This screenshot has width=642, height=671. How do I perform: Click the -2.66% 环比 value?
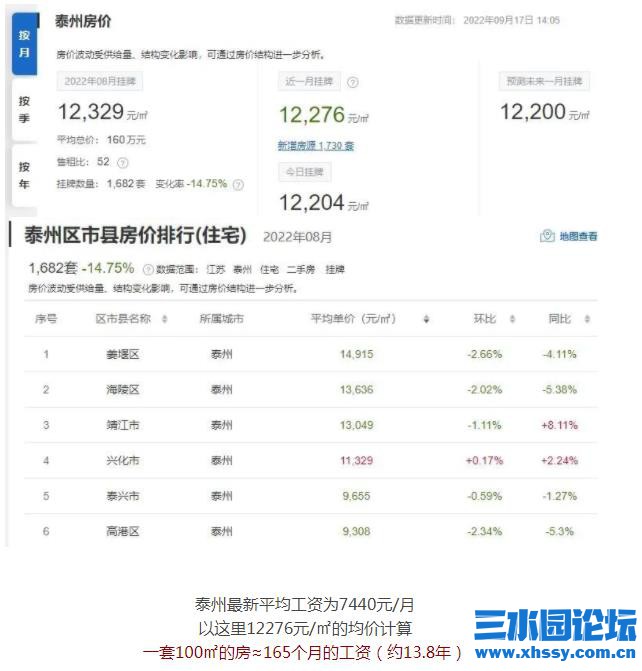click(x=484, y=354)
